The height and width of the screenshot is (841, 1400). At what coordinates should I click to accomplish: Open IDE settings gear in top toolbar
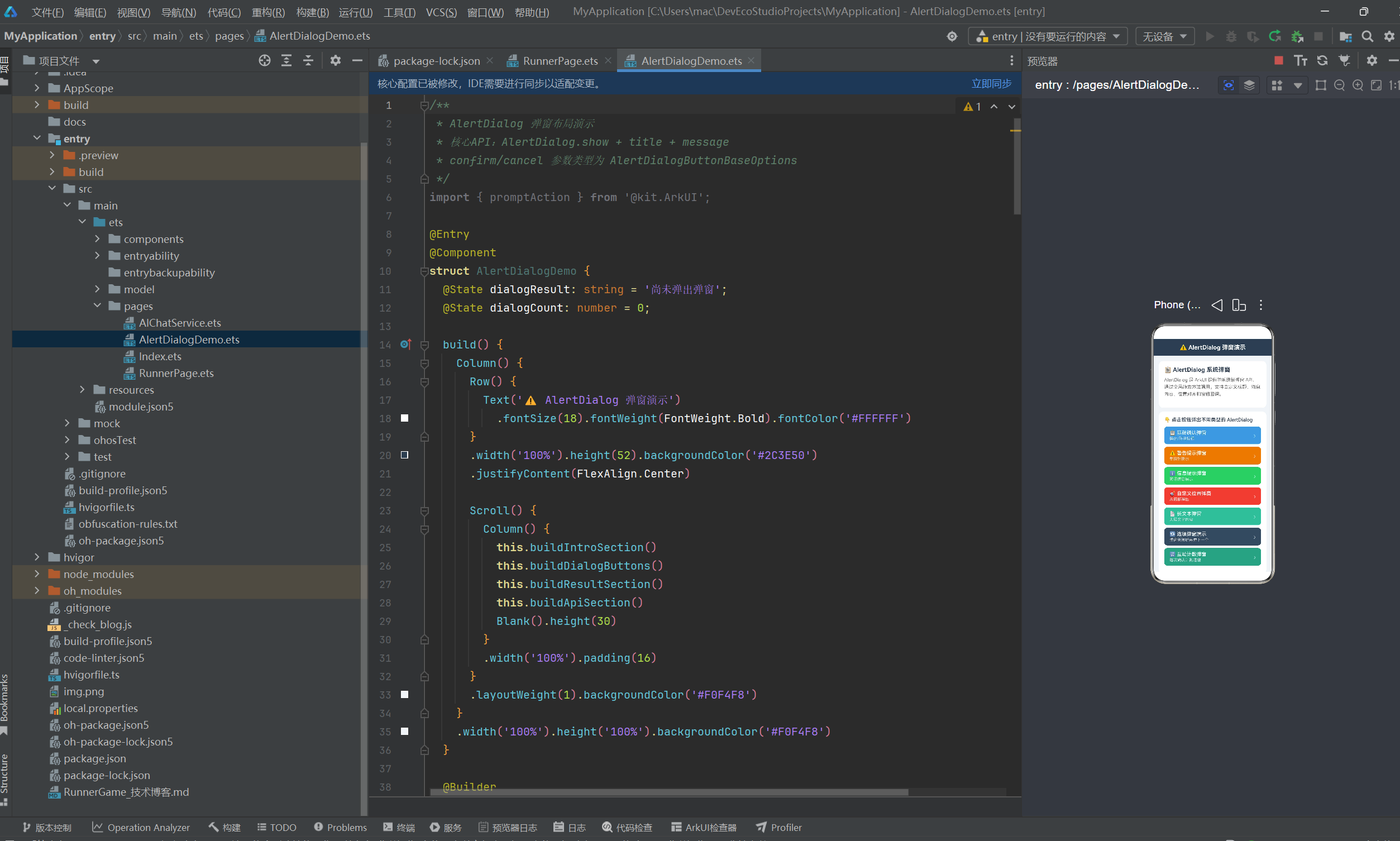click(x=1389, y=36)
